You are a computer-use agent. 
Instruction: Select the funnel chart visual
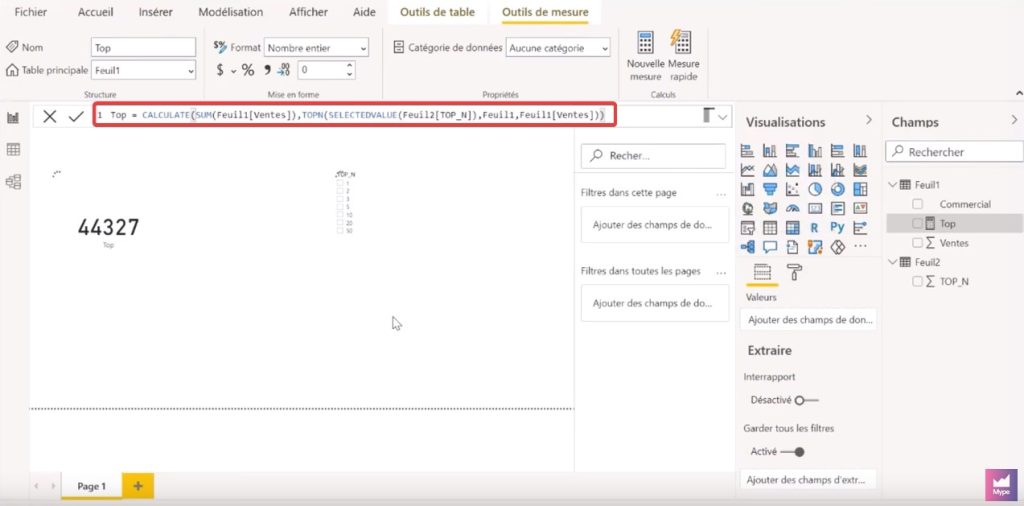coord(770,189)
